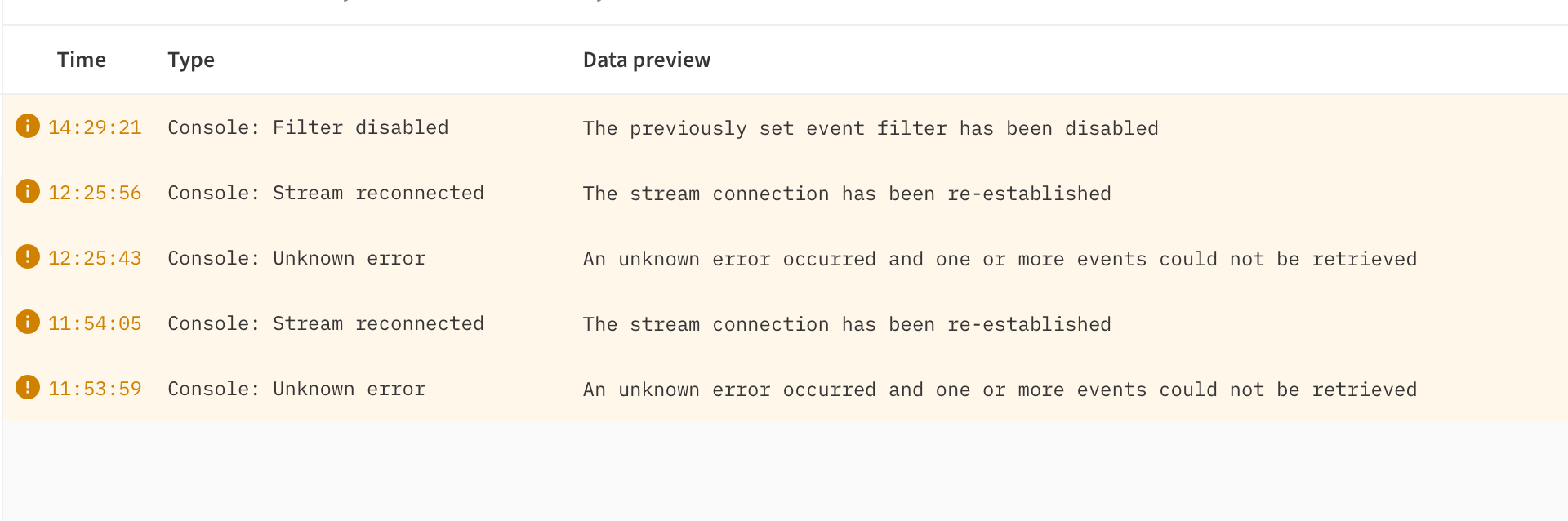The height and width of the screenshot is (521, 1568).
Task: Click the warning icon for 12:25:43 event
Action: 28,256
